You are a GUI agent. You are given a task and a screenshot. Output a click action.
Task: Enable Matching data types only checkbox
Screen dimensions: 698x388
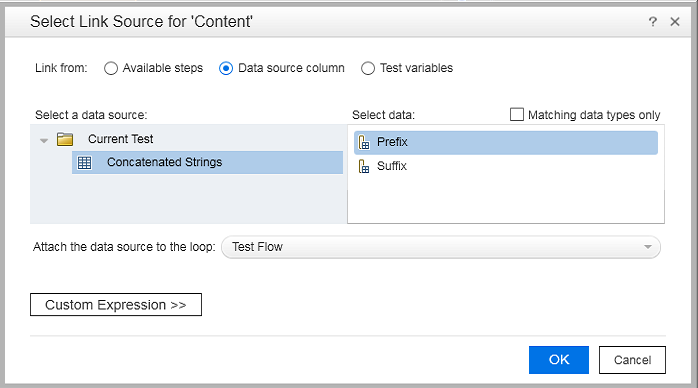click(517, 114)
